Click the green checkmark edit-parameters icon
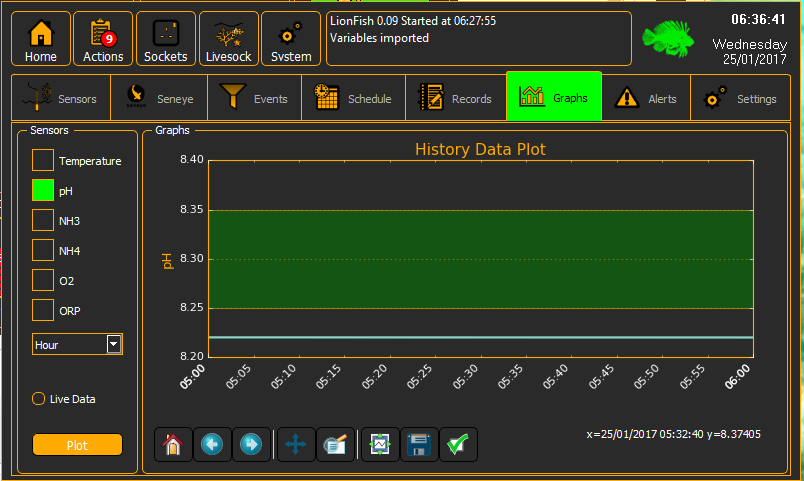Screen dimensions: 804x481 (x=458, y=444)
